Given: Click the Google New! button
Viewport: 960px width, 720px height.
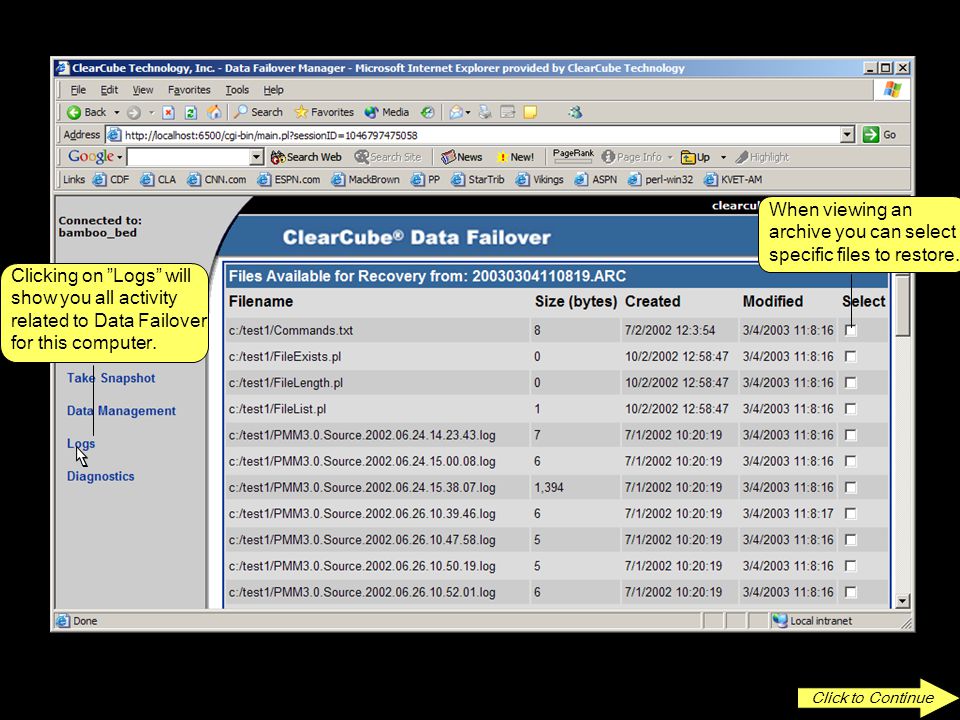Looking at the screenshot, I should click(516, 157).
